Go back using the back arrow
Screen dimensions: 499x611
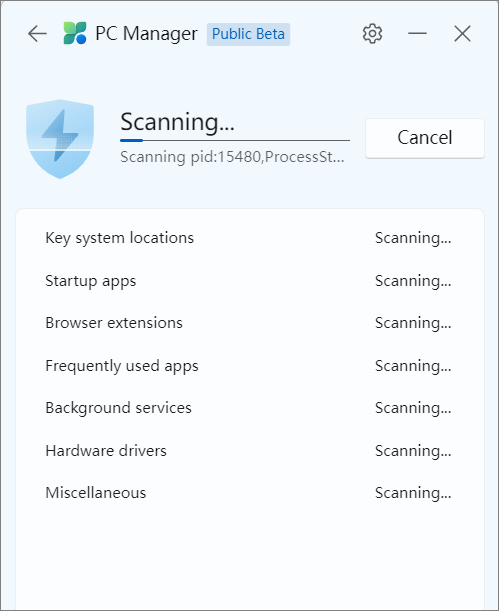tap(37, 34)
